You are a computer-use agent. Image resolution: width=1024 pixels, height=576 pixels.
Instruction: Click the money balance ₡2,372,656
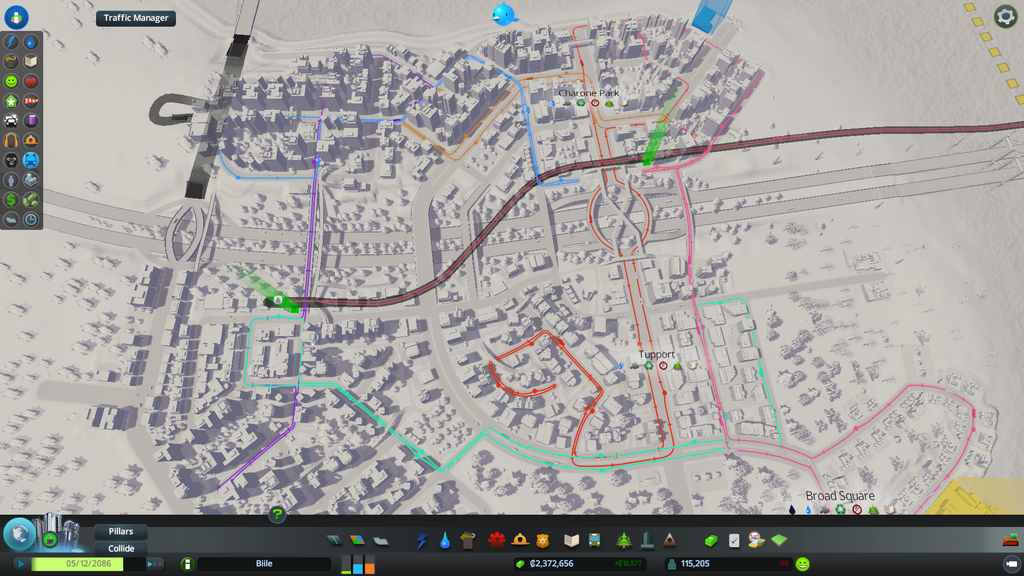552,564
